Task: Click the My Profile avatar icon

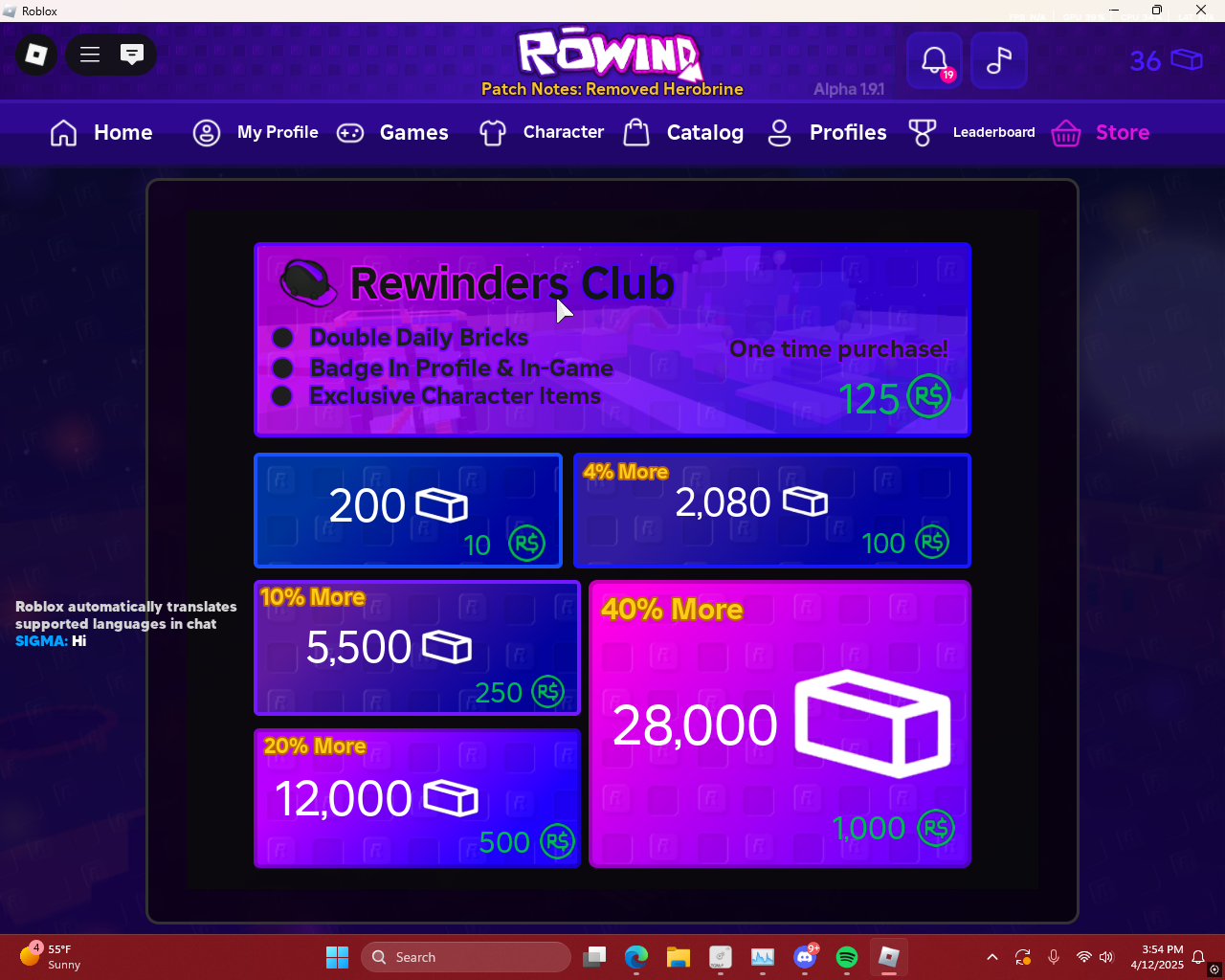Action: (x=207, y=133)
